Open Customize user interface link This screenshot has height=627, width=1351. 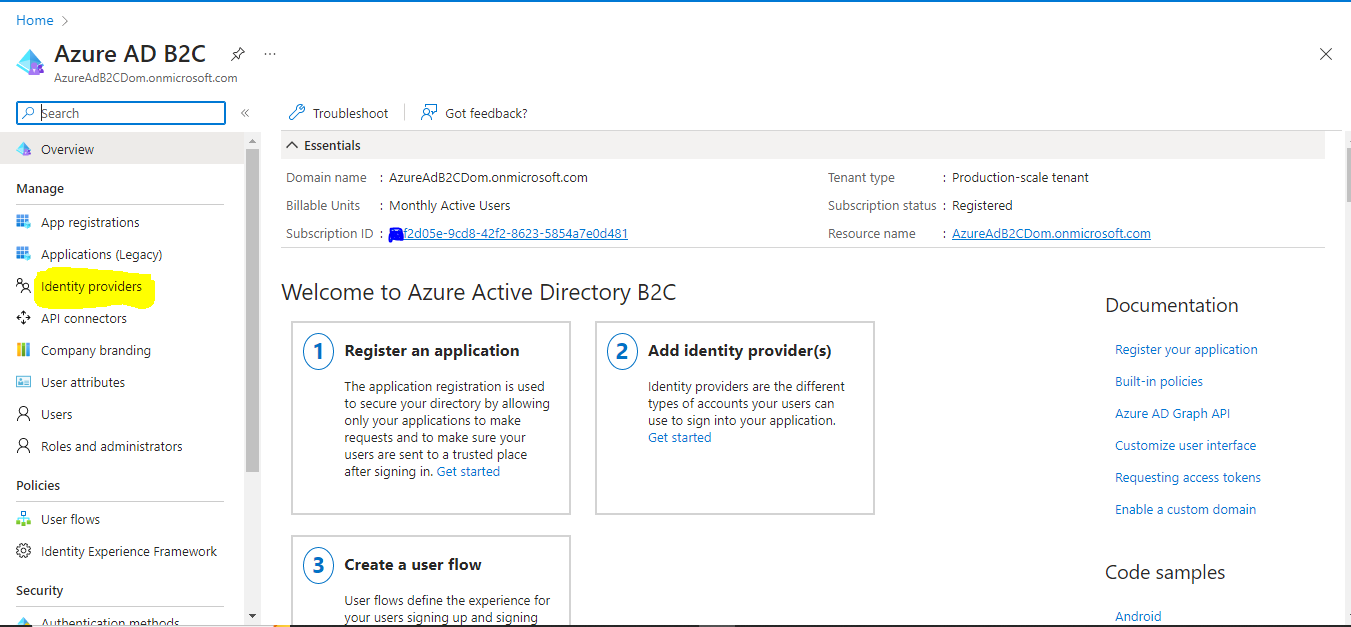[1185, 445]
